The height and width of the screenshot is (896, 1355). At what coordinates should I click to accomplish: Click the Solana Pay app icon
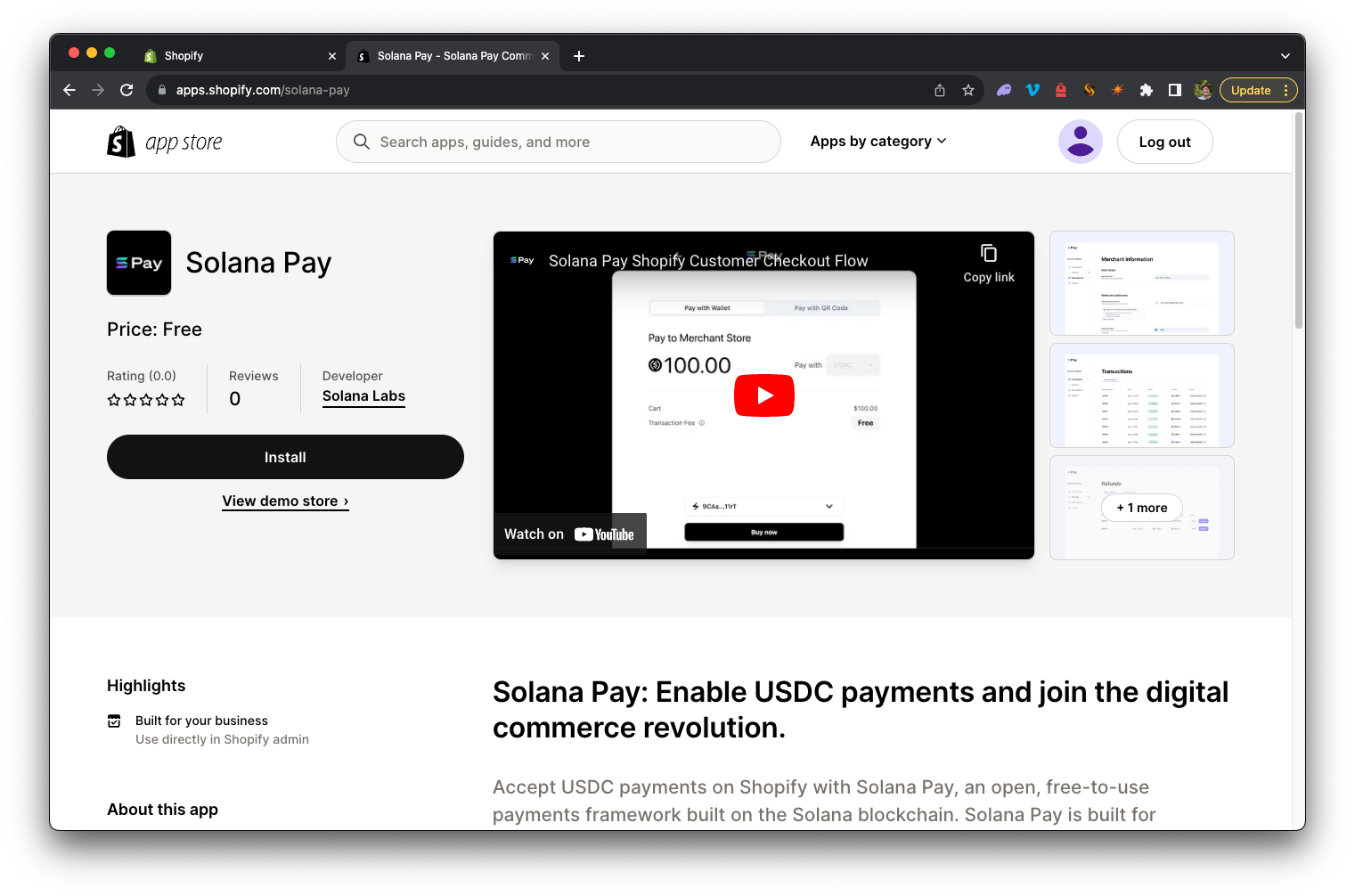(139, 263)
